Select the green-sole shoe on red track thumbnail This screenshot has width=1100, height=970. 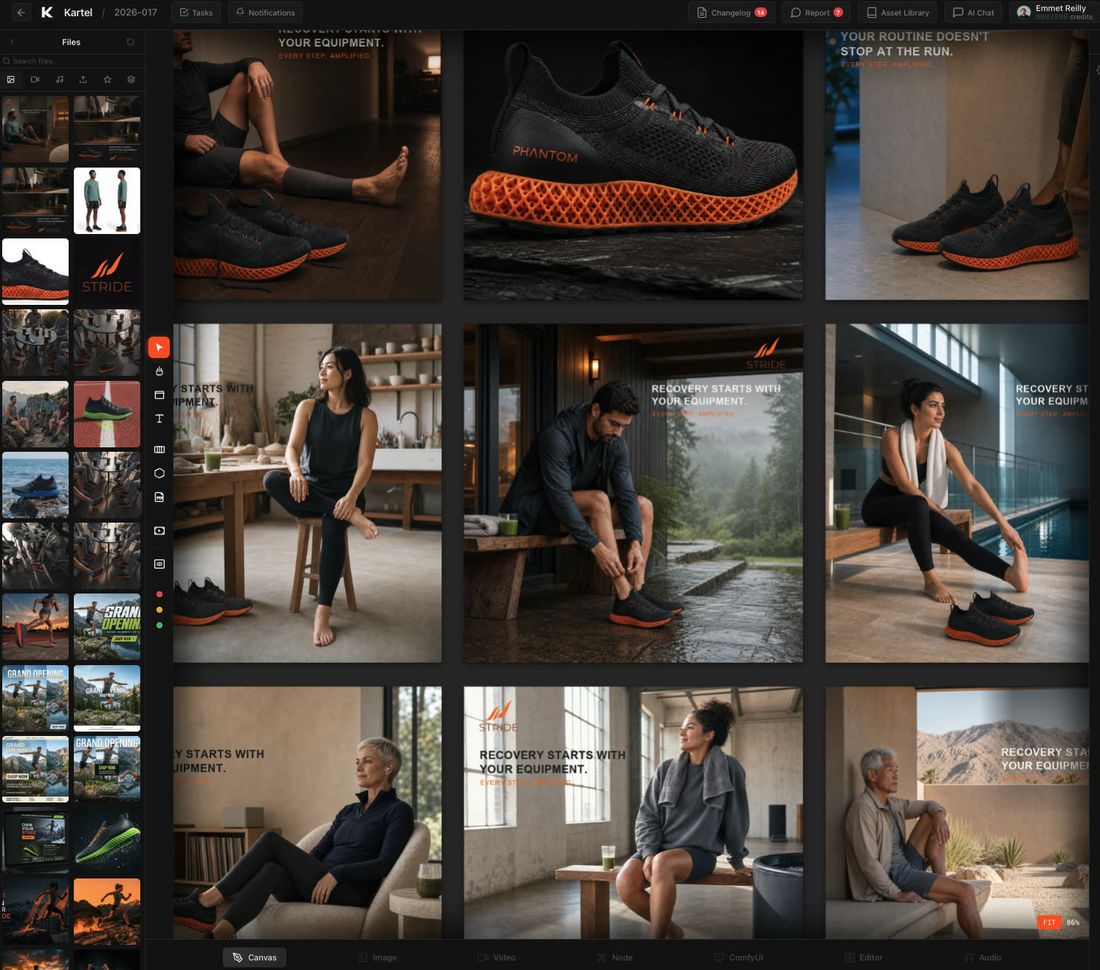coord(107,414)
